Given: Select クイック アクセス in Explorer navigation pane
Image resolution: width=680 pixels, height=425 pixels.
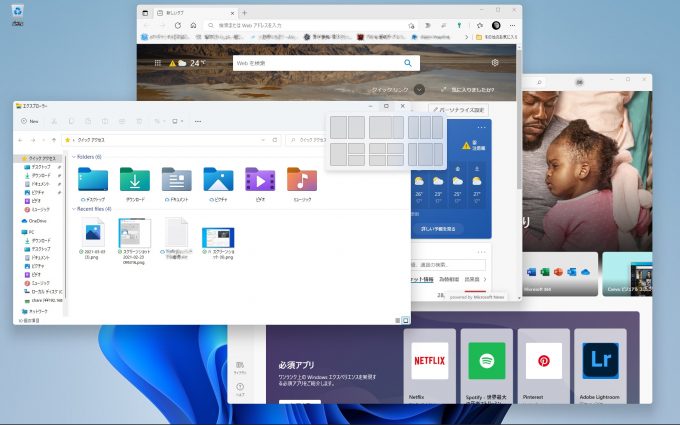Looking at the screenshot, I should (x=39, y=159).
